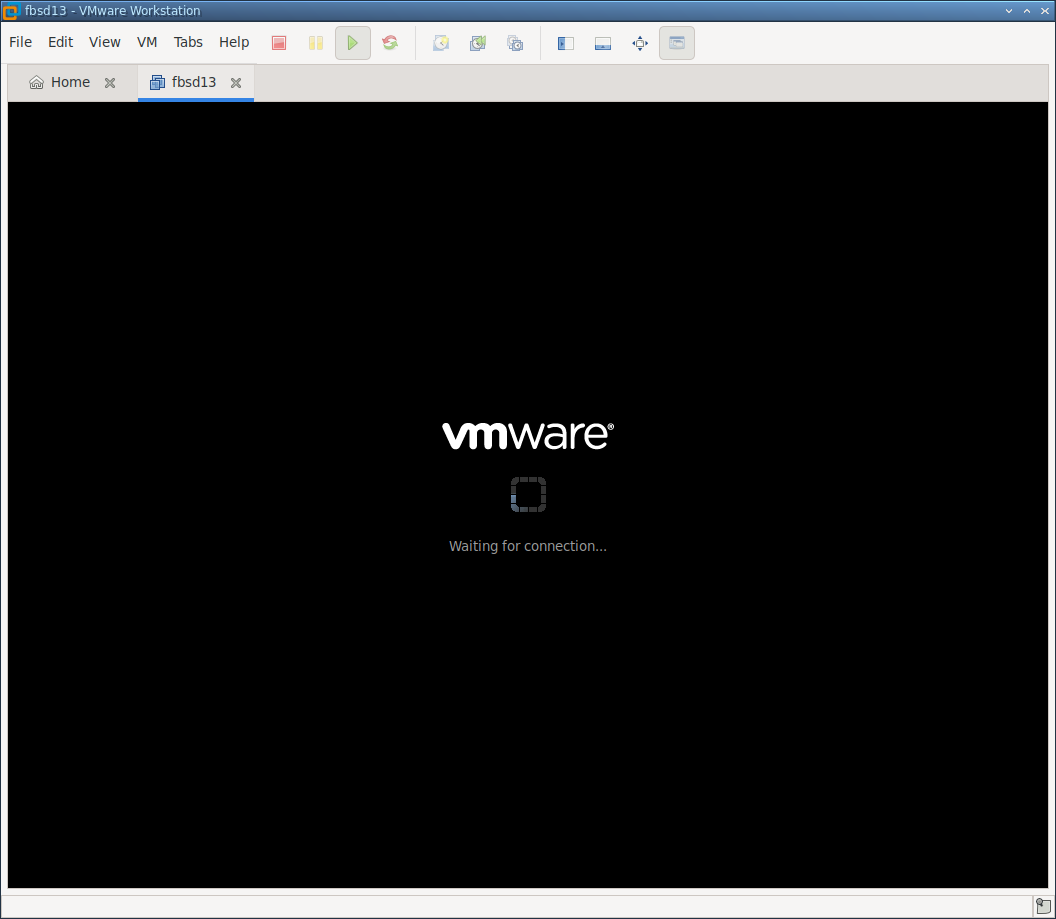Close the VMware Workstation window

pos(1045,11)
